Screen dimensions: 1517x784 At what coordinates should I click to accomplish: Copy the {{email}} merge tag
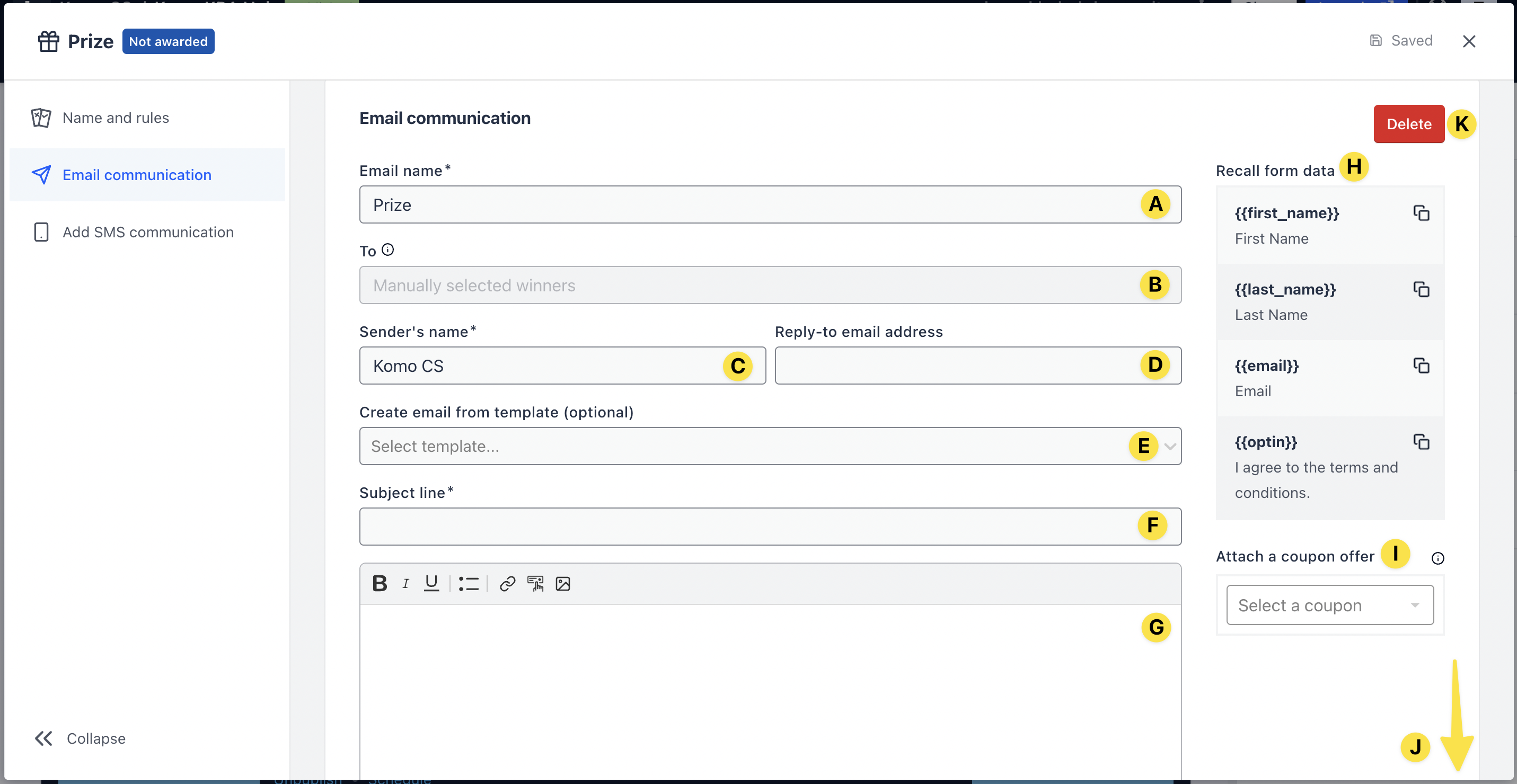click(x=1422, y=366)
